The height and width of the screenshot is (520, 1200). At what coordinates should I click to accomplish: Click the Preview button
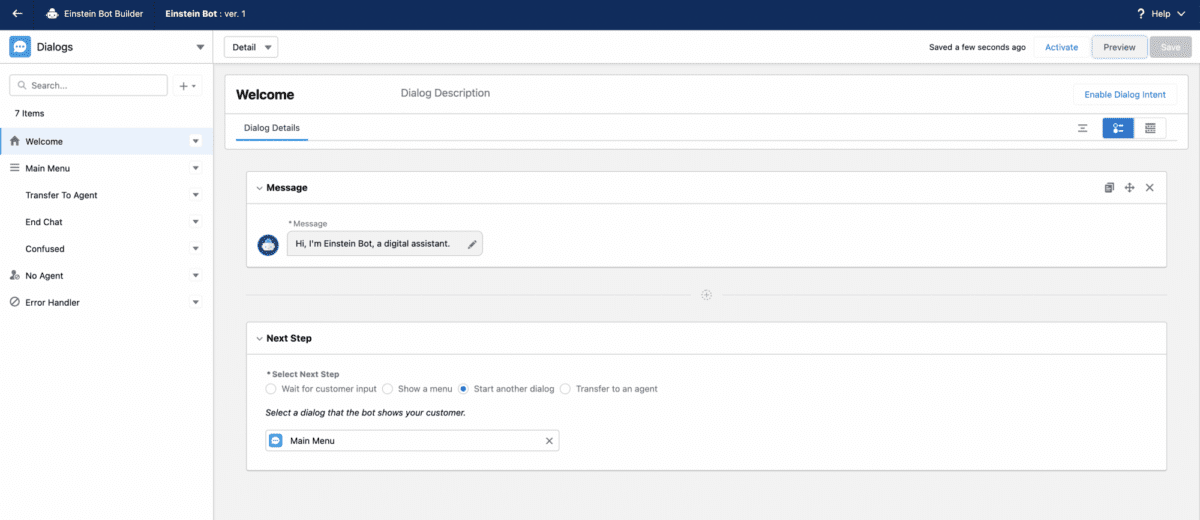coord(1119,47)
